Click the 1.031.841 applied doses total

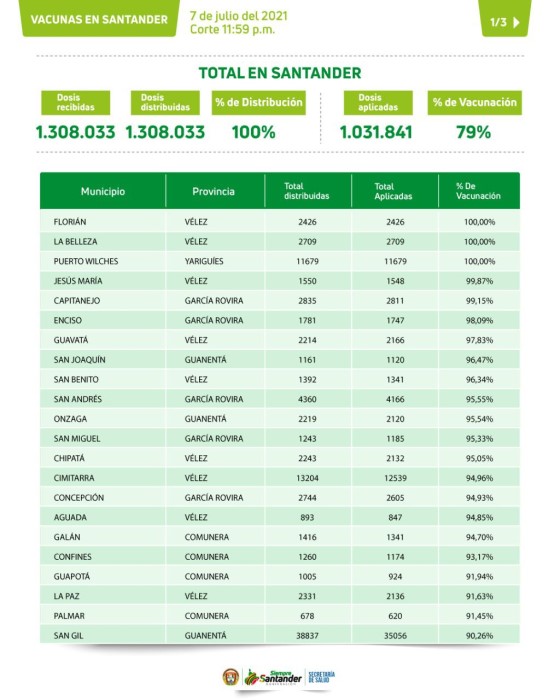(x=376, y=132)
